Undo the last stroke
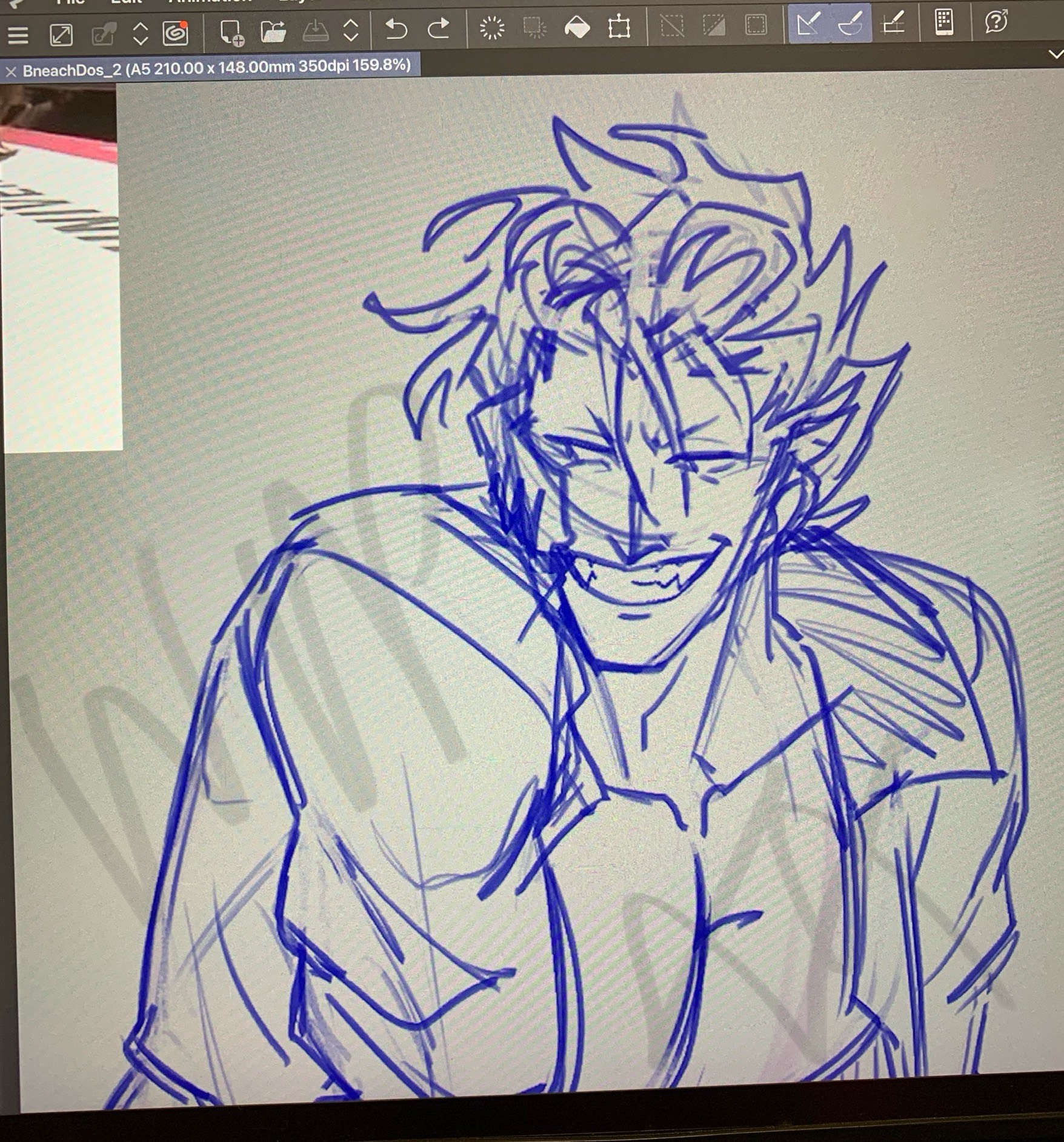The height and width of the screenshot is (1142, 1064). point(396,29)
